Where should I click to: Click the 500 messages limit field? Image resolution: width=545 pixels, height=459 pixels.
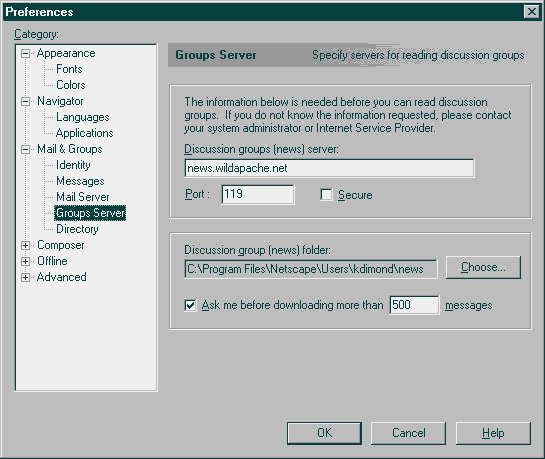pyautogui.click(x=414, y=305)
